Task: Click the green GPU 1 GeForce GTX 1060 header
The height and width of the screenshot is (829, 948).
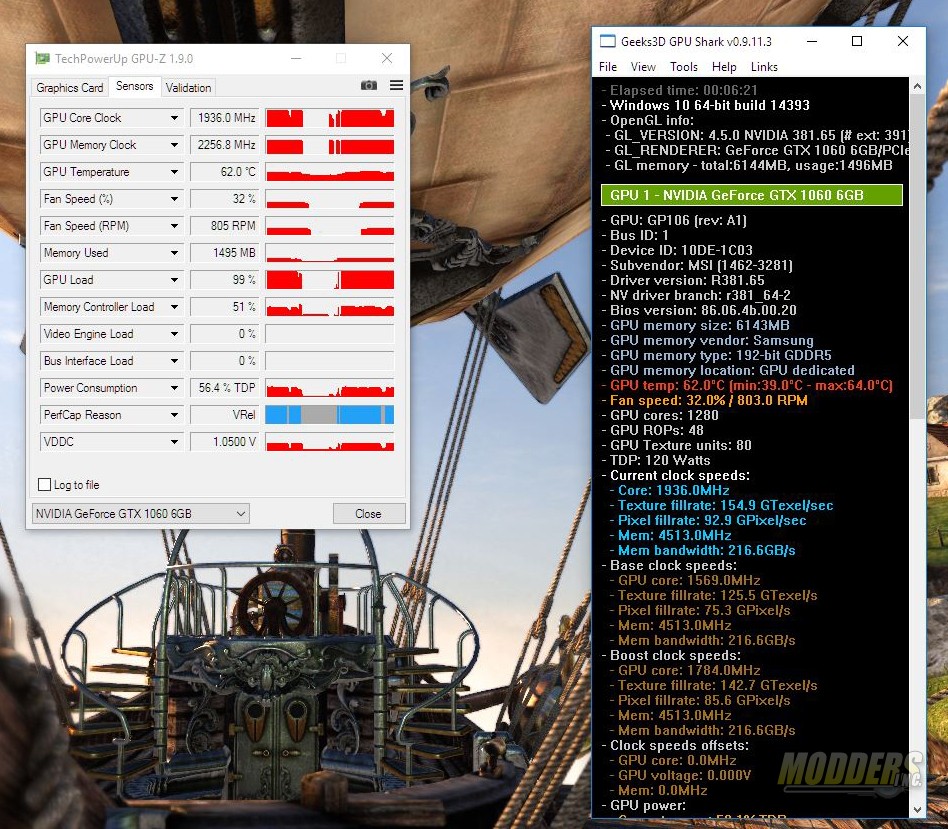Action: [x=752, y=195]
